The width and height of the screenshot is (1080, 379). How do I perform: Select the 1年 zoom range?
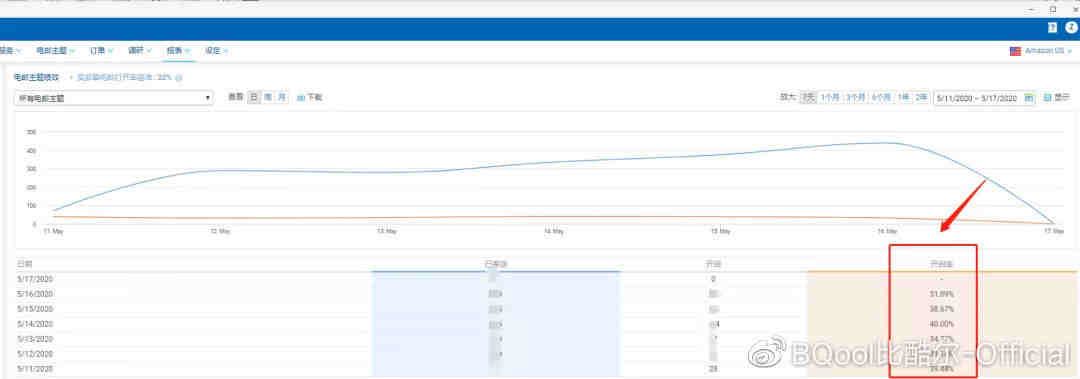[x=903, y=98]
